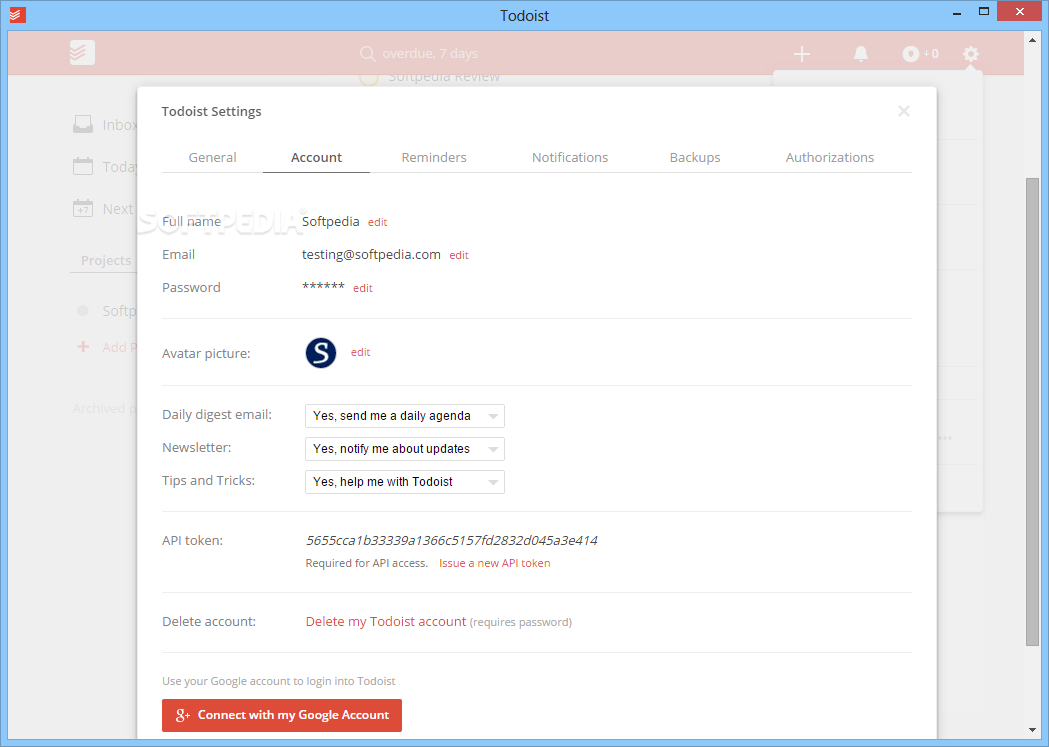Click the Projects heading in sidebar
The image size is (1049, 747).
tap(106, 260)
